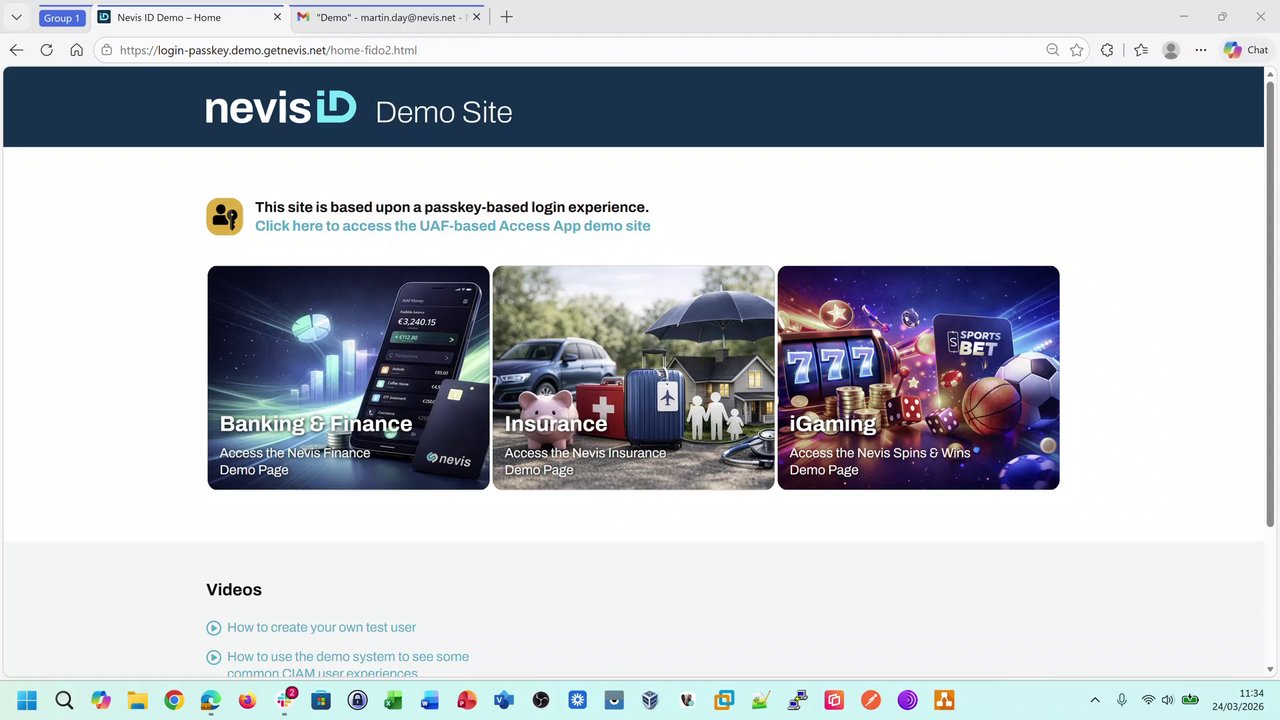1280x720 pixels.
Task: Click the "Videos" section heading
Action: (234, 590)
